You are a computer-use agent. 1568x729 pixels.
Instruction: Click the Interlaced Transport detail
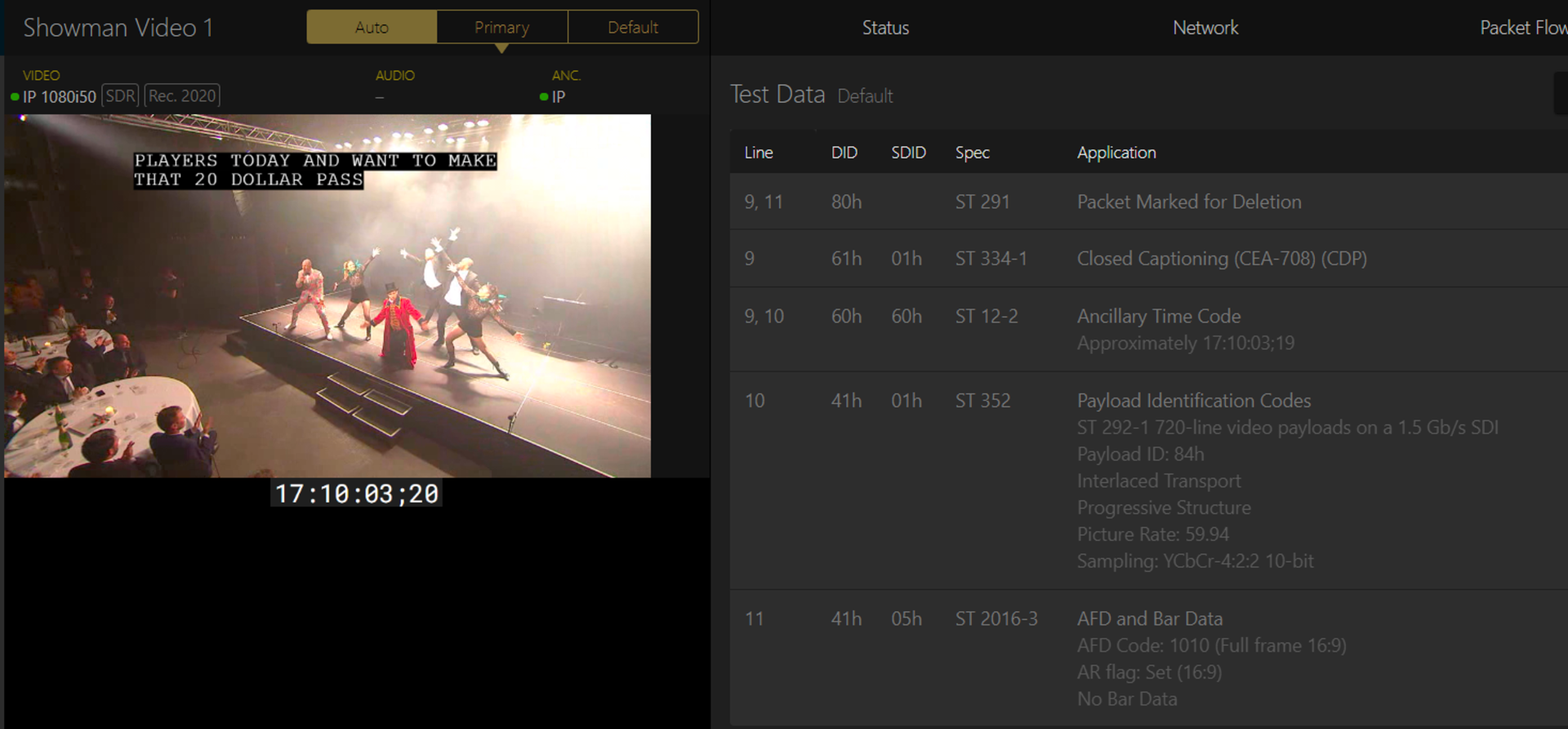click(1159, 481)
